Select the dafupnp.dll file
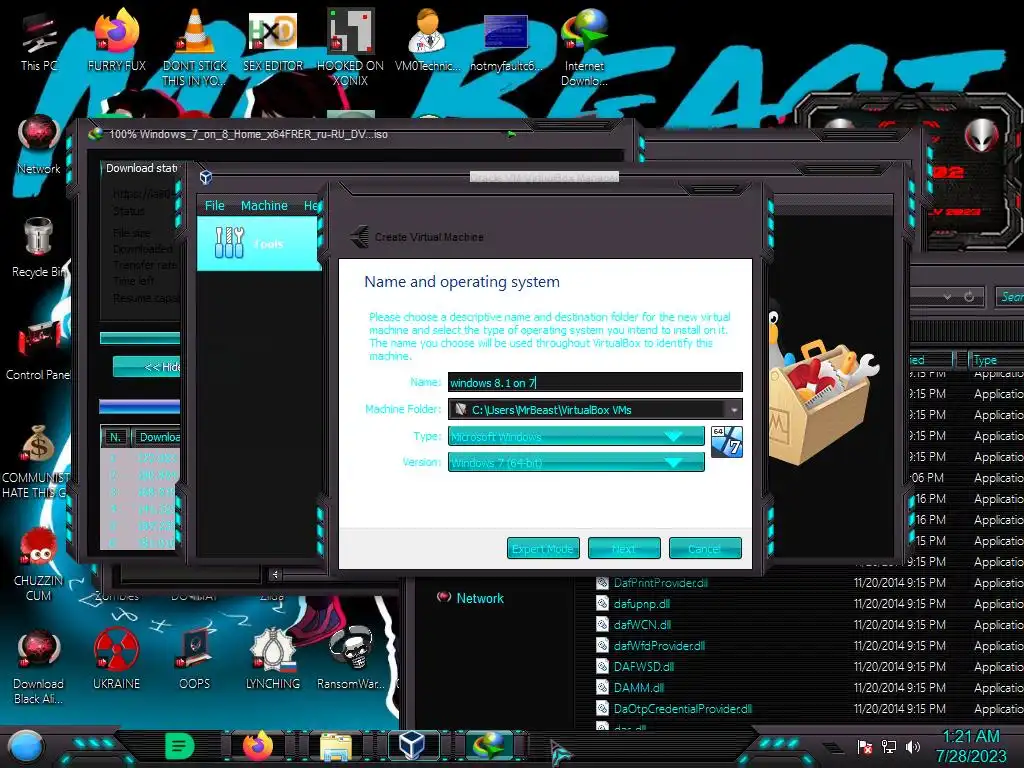The width and height of the screenshot is (1024, 768). coord(641,604)
